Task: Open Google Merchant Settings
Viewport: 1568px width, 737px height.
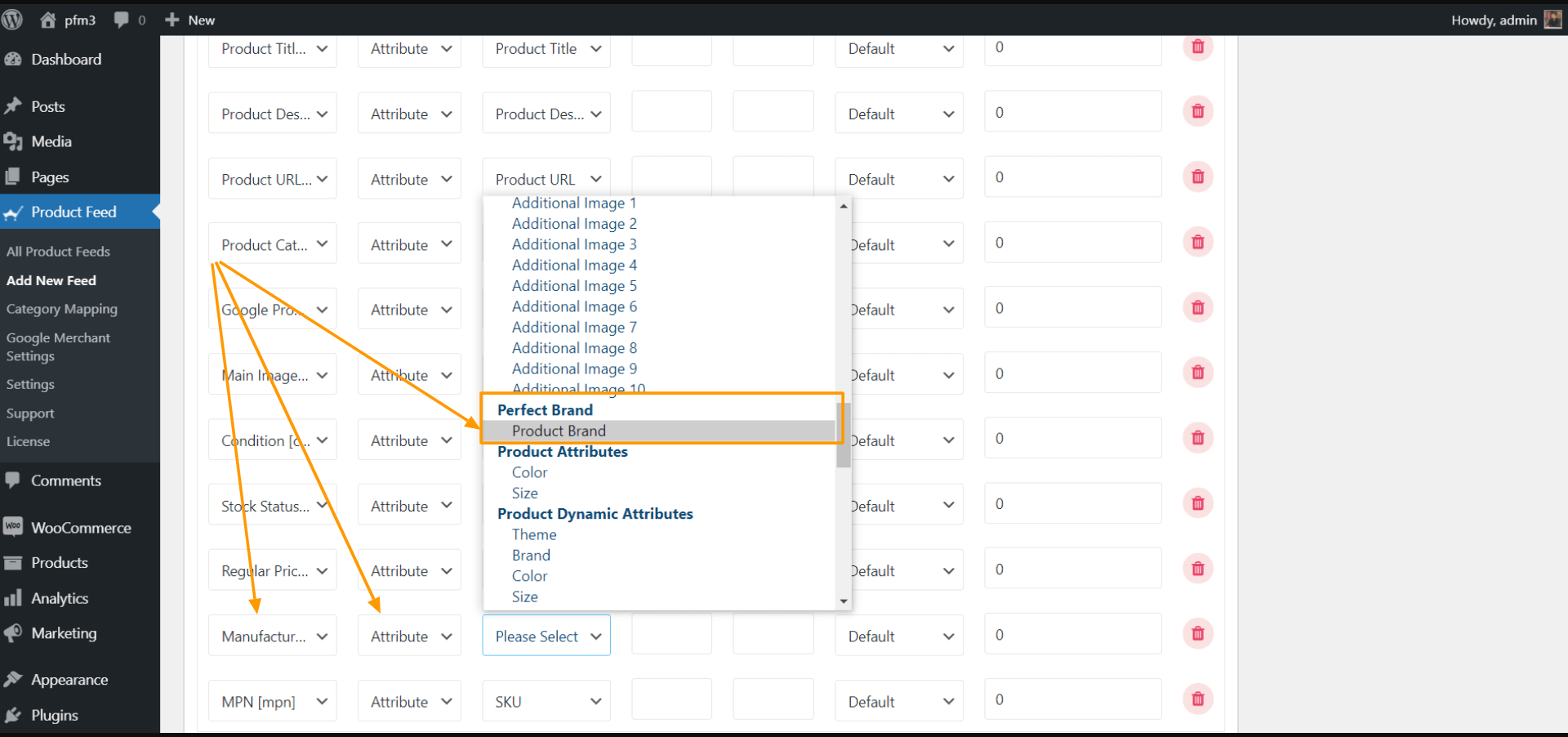Action: pos(58,346)
